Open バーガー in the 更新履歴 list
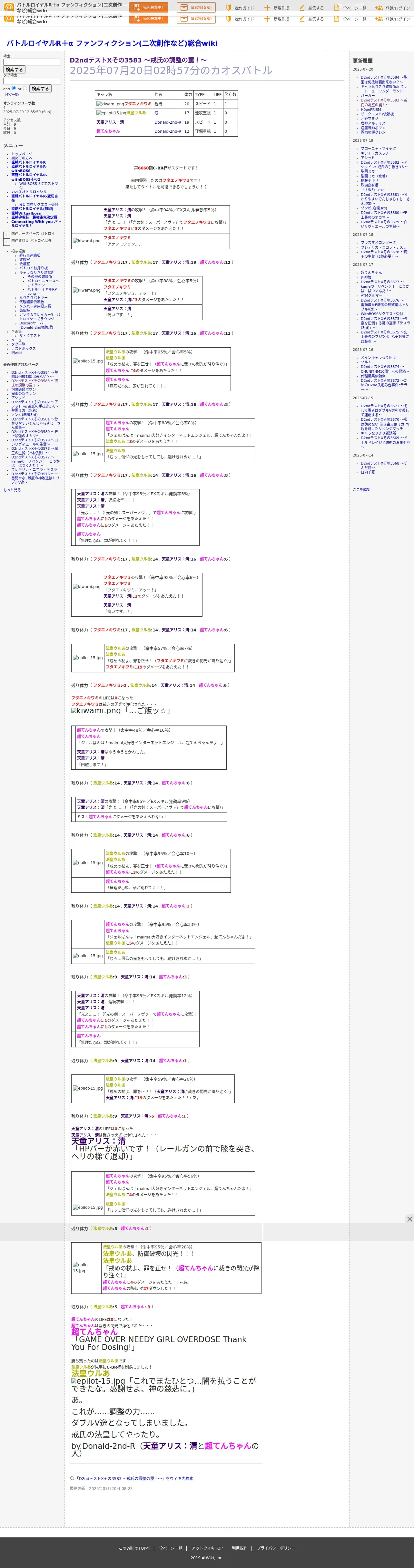Screen dimensions: 414x1568 click(x=368, y=96)
